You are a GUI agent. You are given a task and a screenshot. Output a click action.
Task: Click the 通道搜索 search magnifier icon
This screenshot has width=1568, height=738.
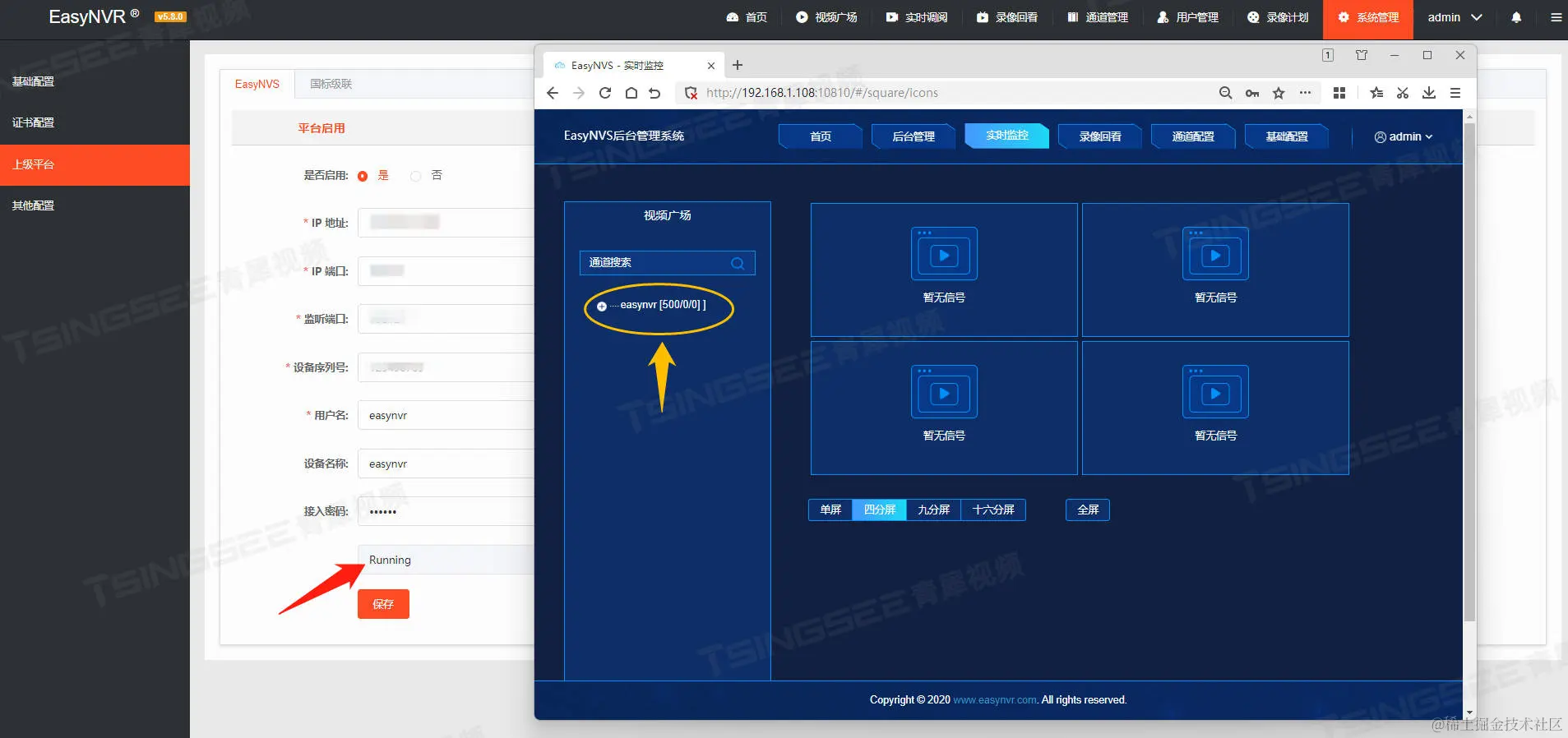tap(738, 263)
